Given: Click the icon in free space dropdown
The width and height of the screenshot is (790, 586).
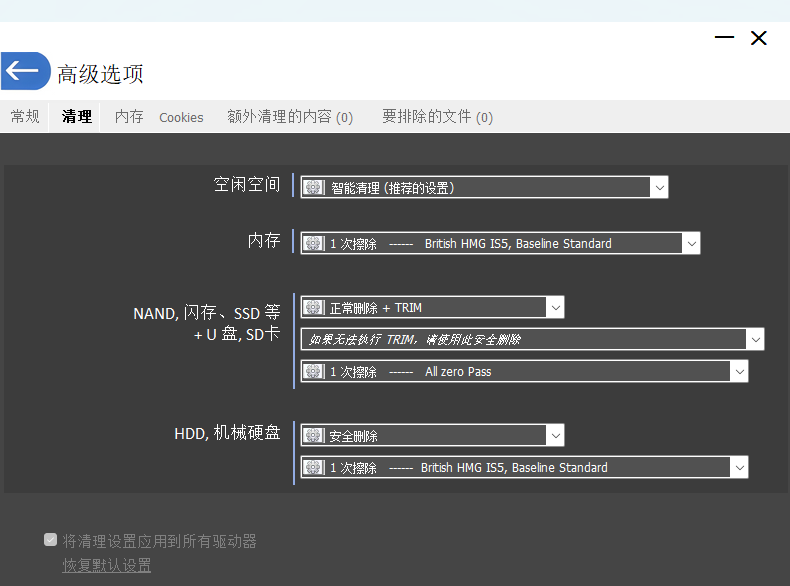Looking at the screenshot, I should pos(314,187).
